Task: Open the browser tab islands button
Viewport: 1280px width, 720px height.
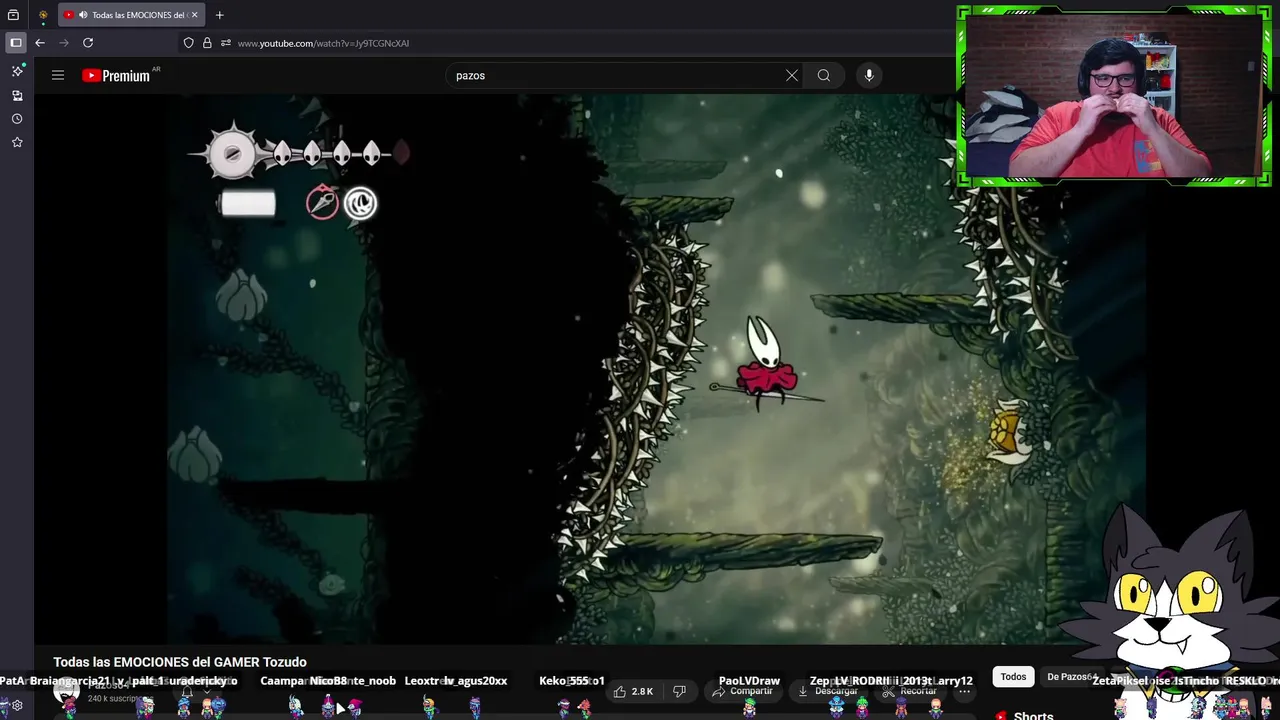Action: point(14,15)
